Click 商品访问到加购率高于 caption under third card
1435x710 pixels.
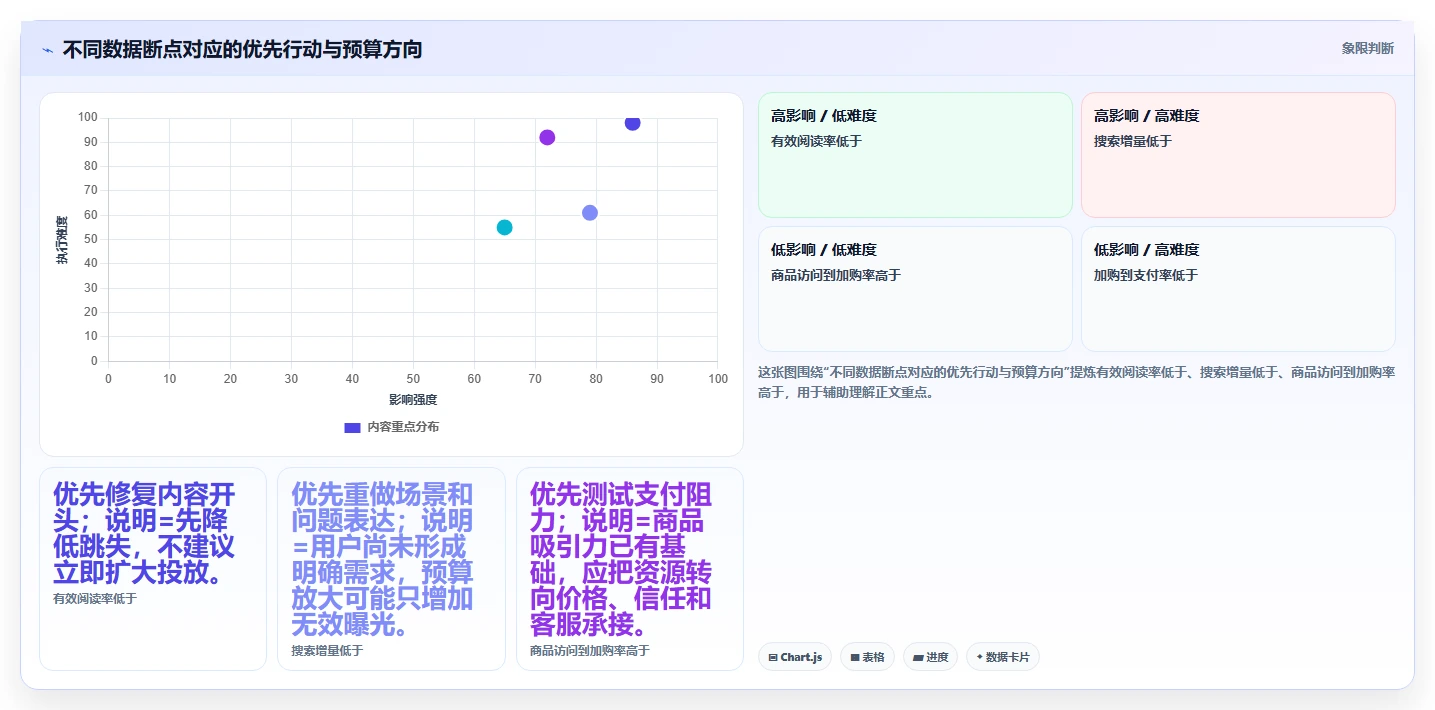tap(590, 651)
